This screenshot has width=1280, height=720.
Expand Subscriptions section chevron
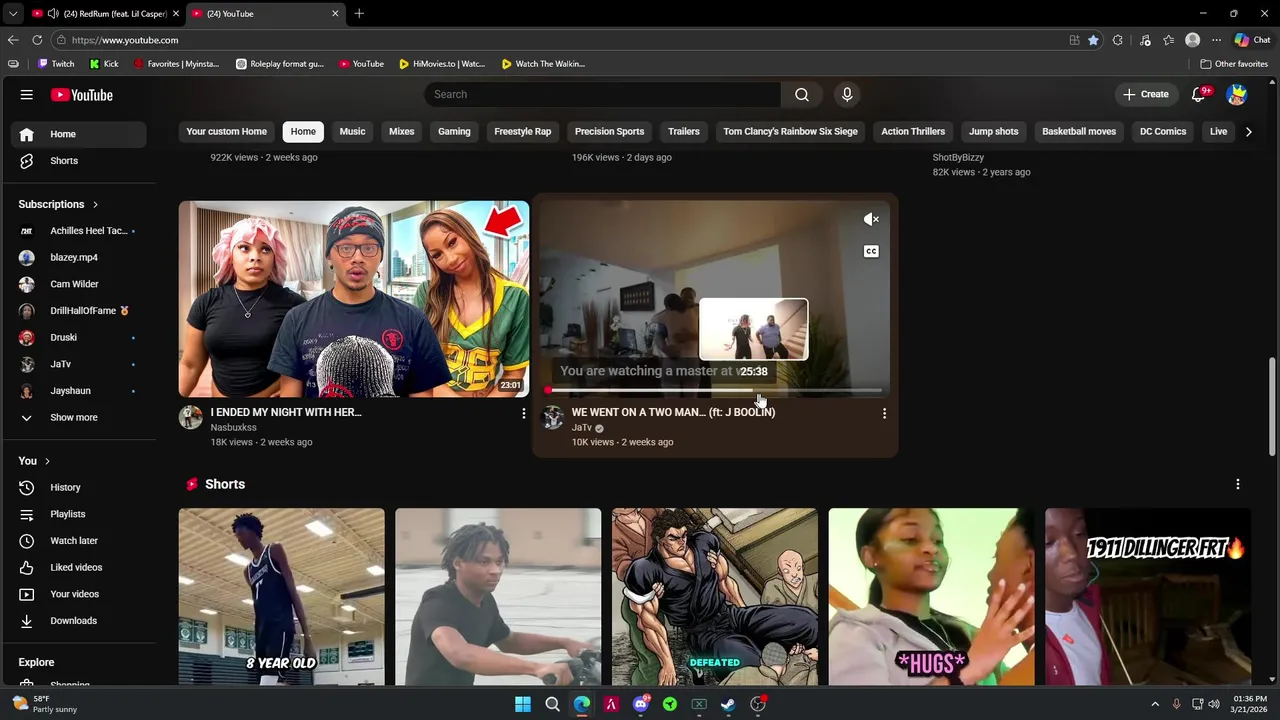(x=95, y=204)
